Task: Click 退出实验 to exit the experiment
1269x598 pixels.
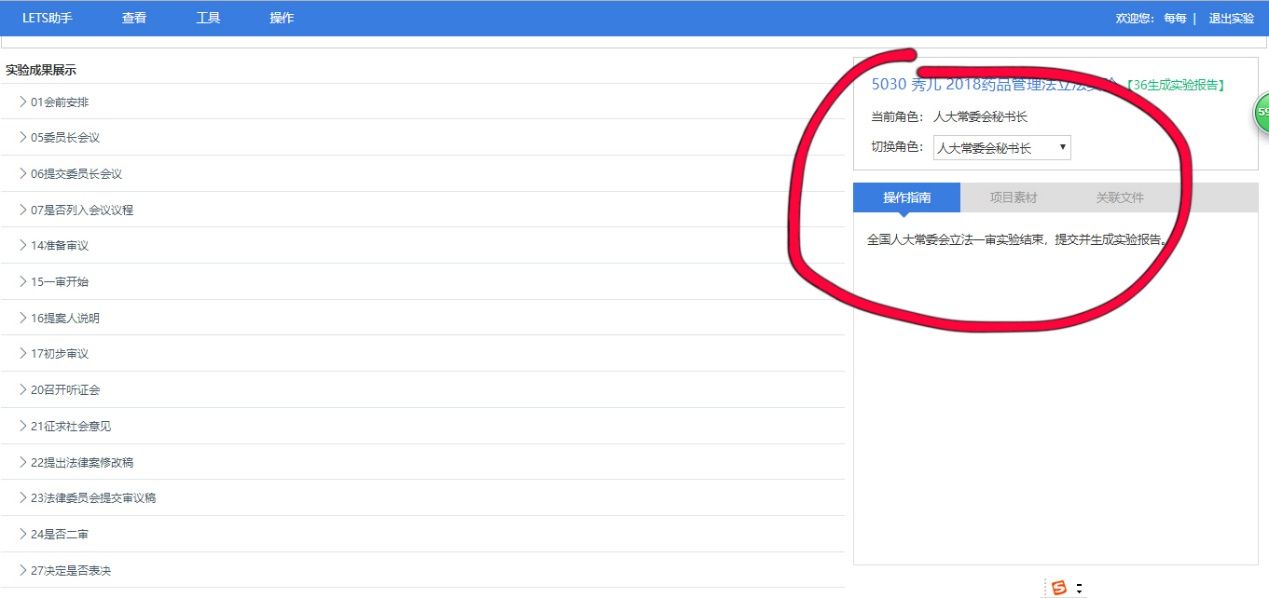Action: click(1231, 18)
